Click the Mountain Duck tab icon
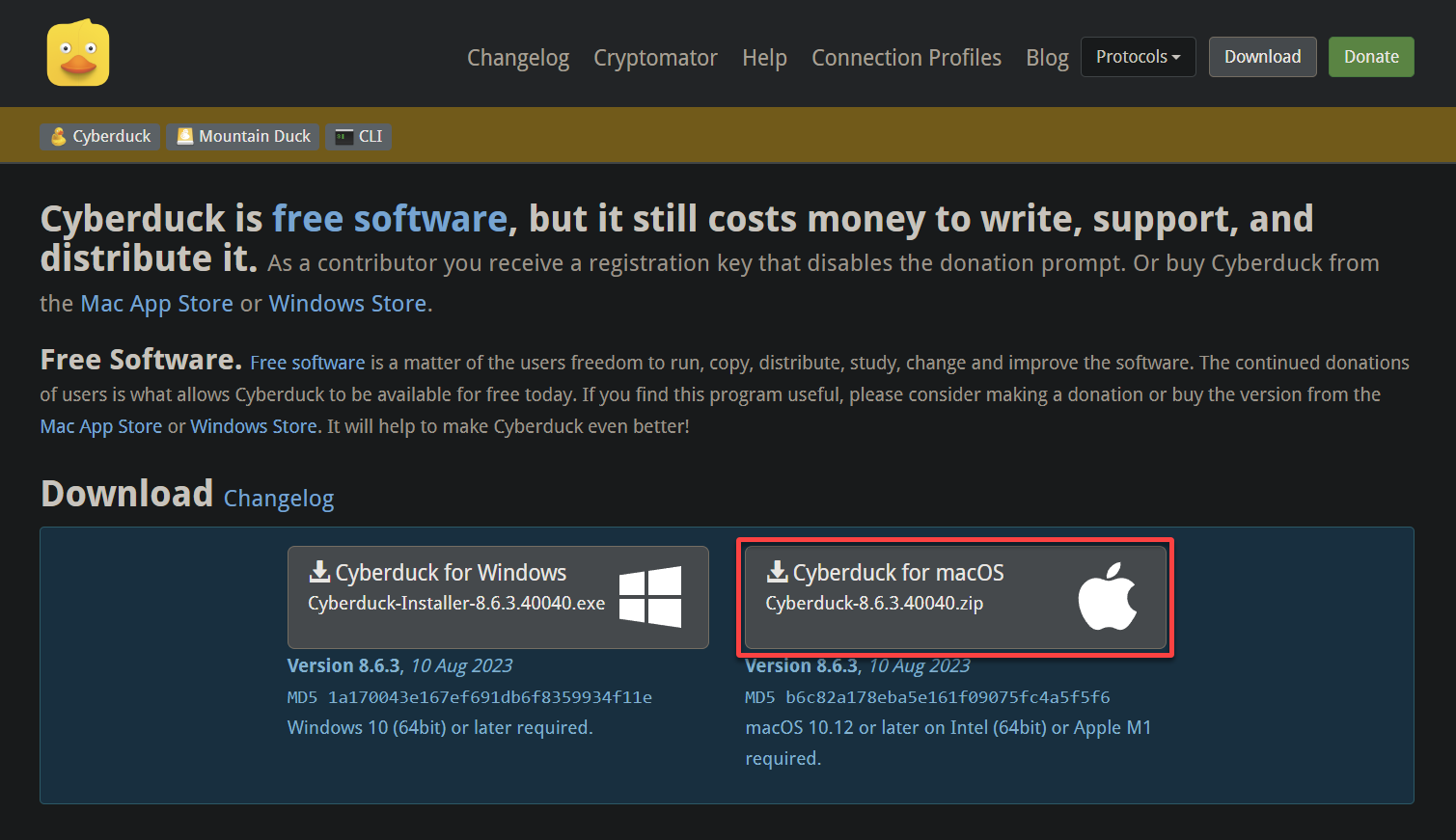This screenshot has height=840, width=1456. point(184,136)
